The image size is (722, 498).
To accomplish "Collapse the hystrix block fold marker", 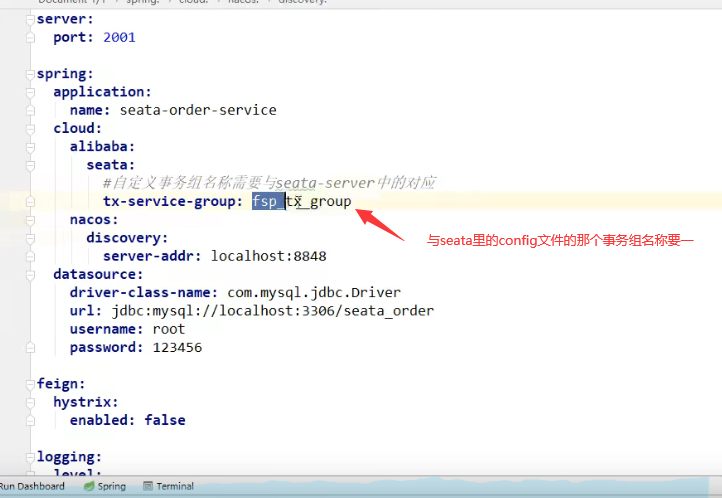I will point(30,403).
